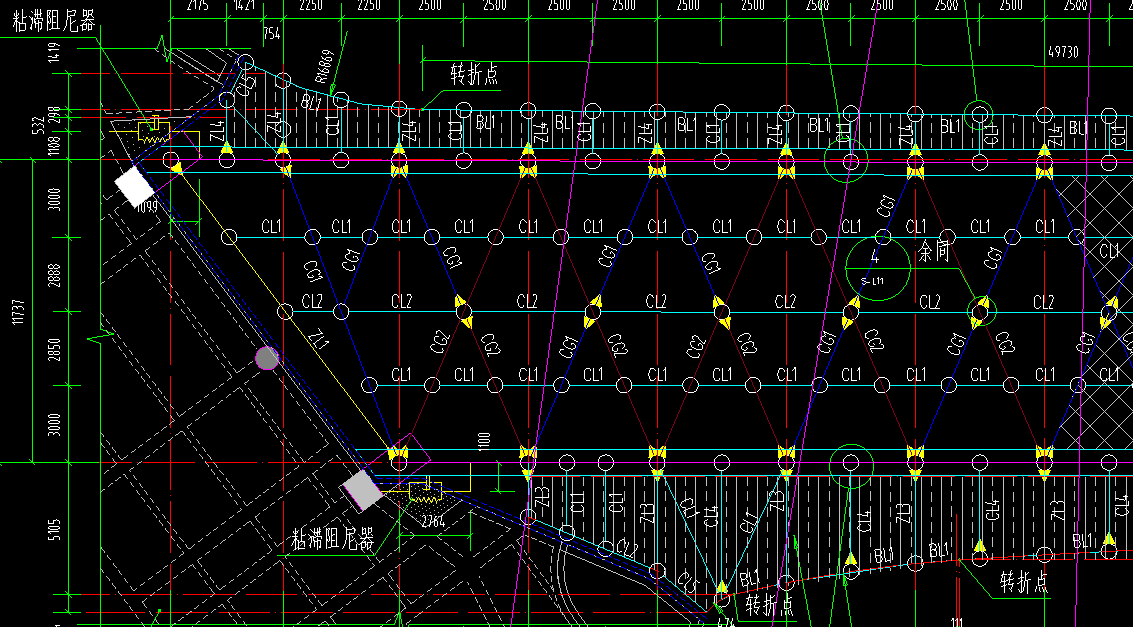Select the dimension value 111
Image resolution: width=1133 pixels, height=627 pixels.
tap(957, 623)
